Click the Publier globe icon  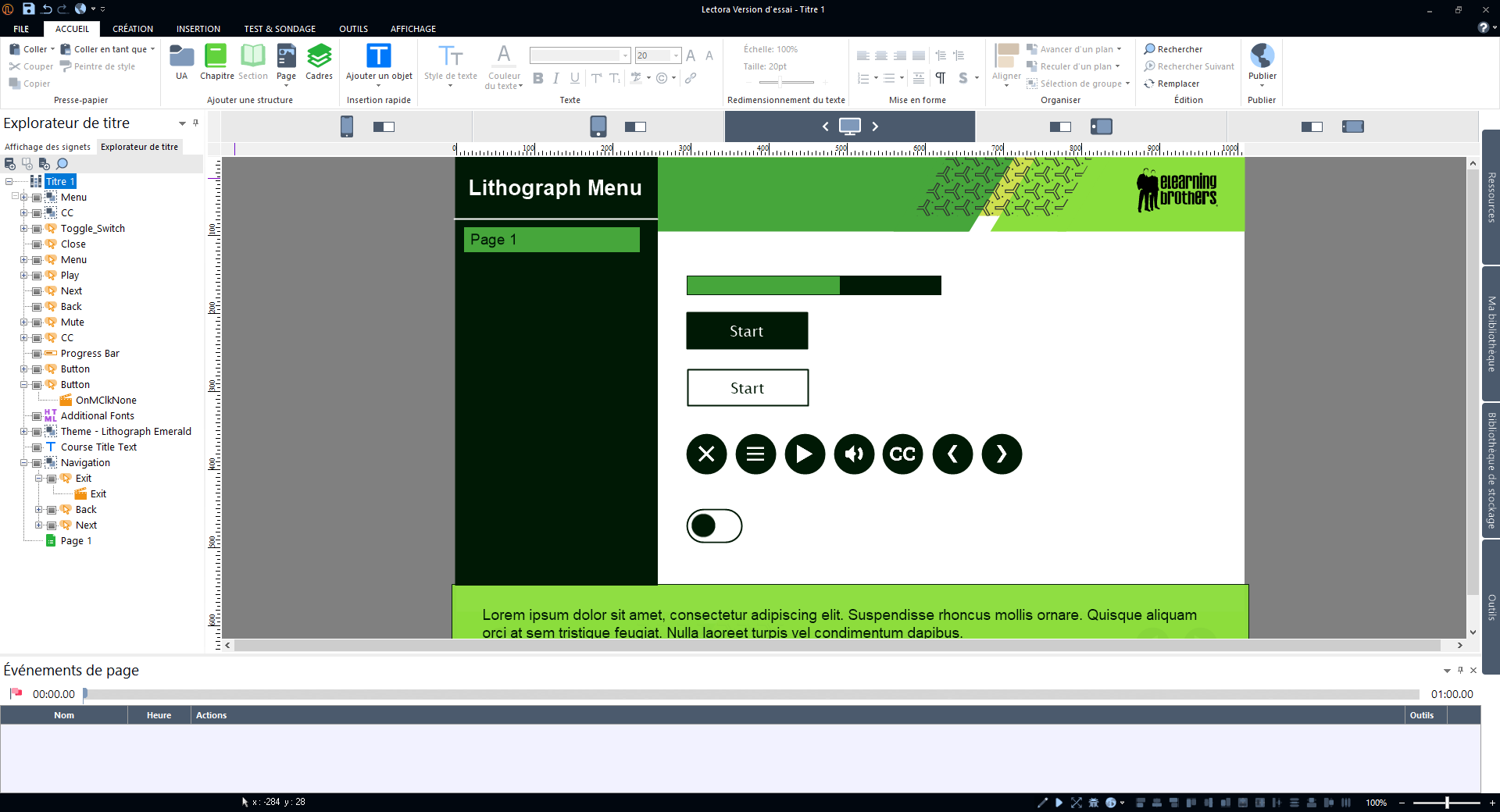[1261, 56]
